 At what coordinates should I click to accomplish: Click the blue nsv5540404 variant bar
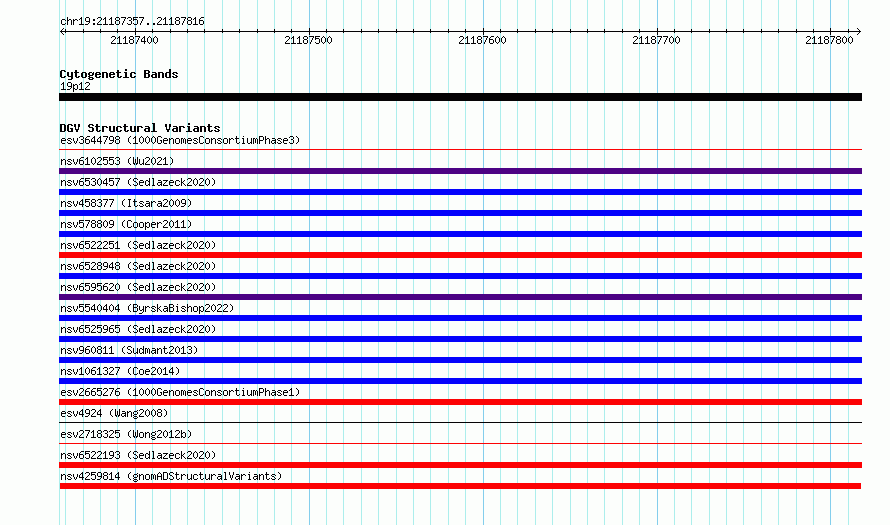tap(460, 318)
